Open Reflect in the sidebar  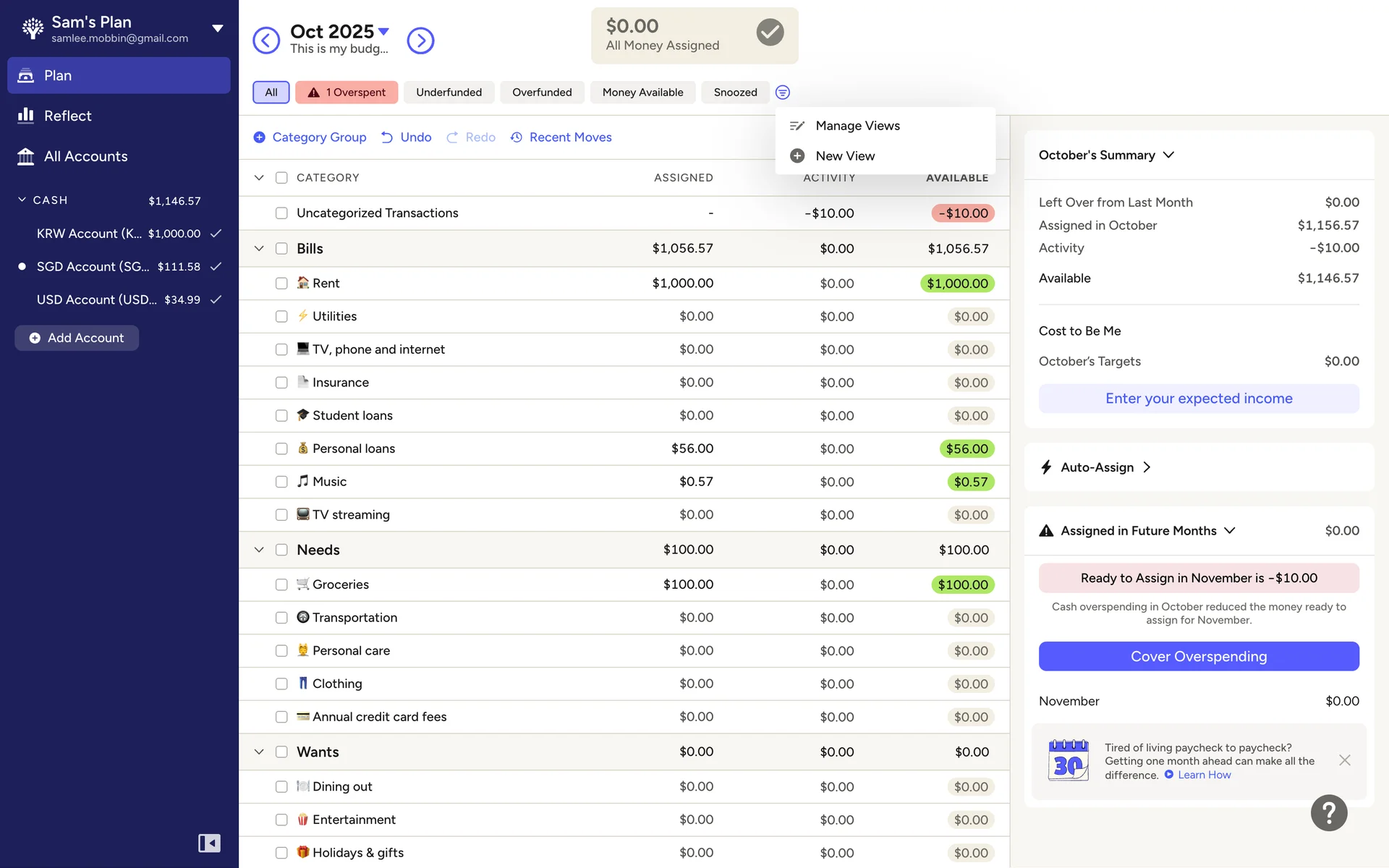(x=67, y=116)
